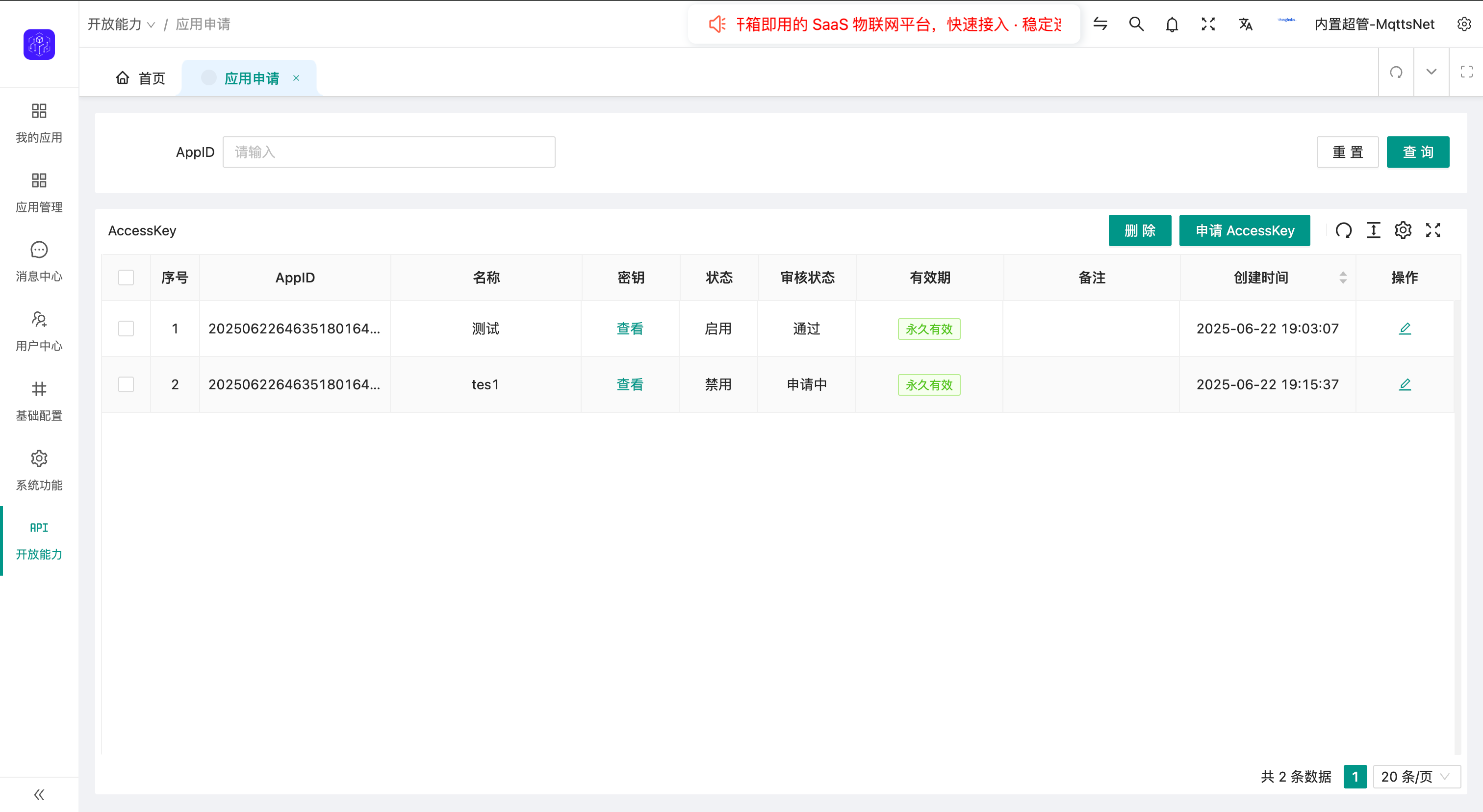
Task: Click 启用 status cell in row 测试
Action: coord(718,329)
